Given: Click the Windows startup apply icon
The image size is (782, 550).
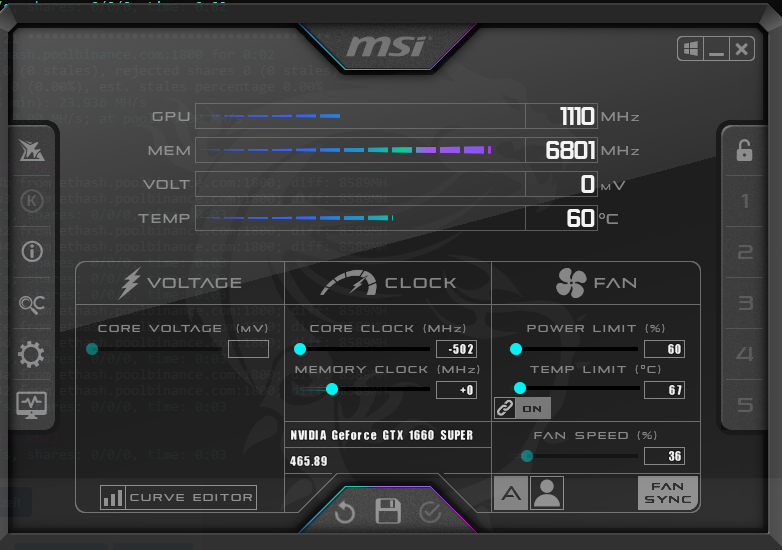Looking at the screenshot, I should (x=691, y=49).
